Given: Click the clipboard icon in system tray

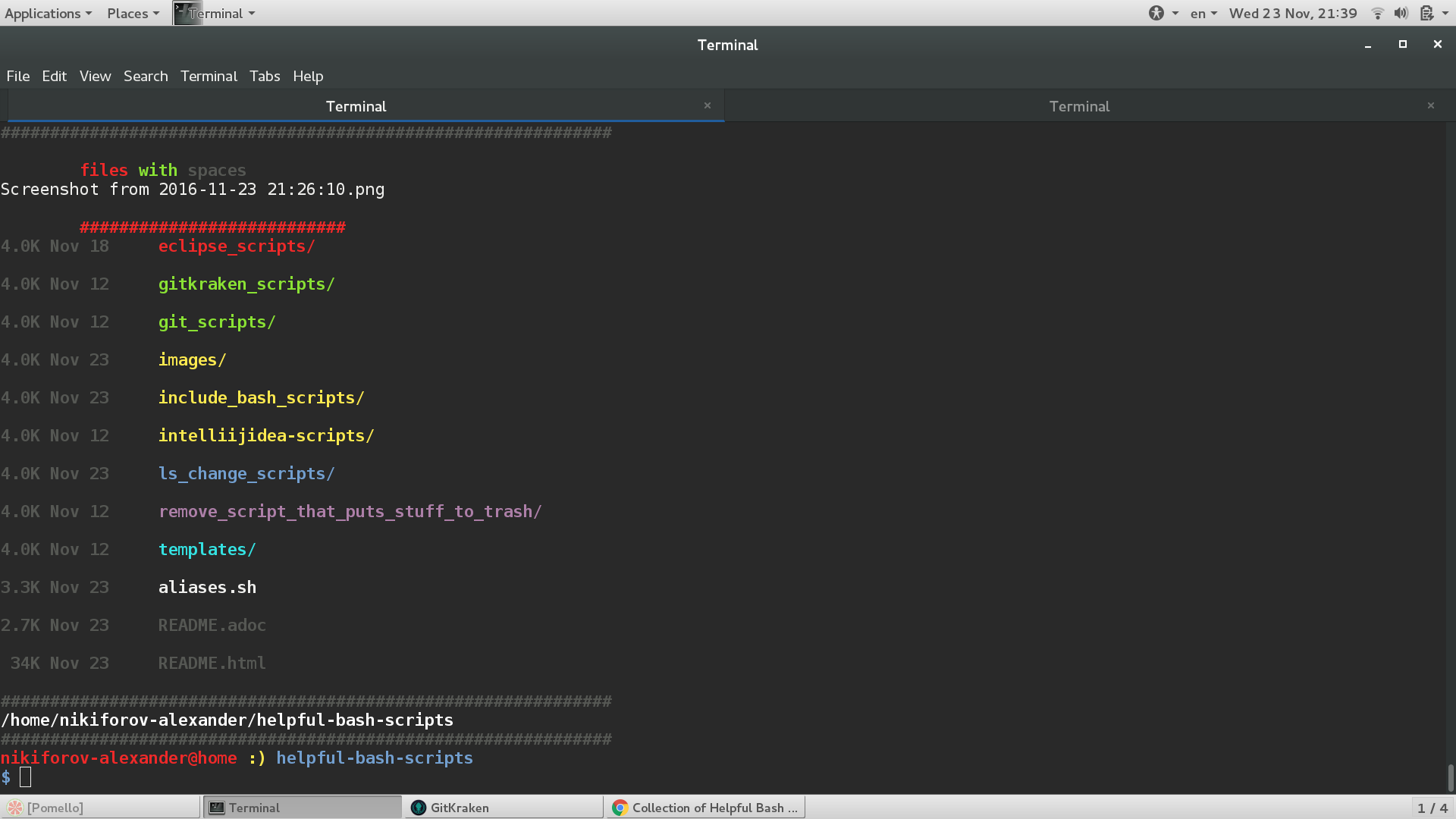Looking at the screenshot, I should [1426, 13].
